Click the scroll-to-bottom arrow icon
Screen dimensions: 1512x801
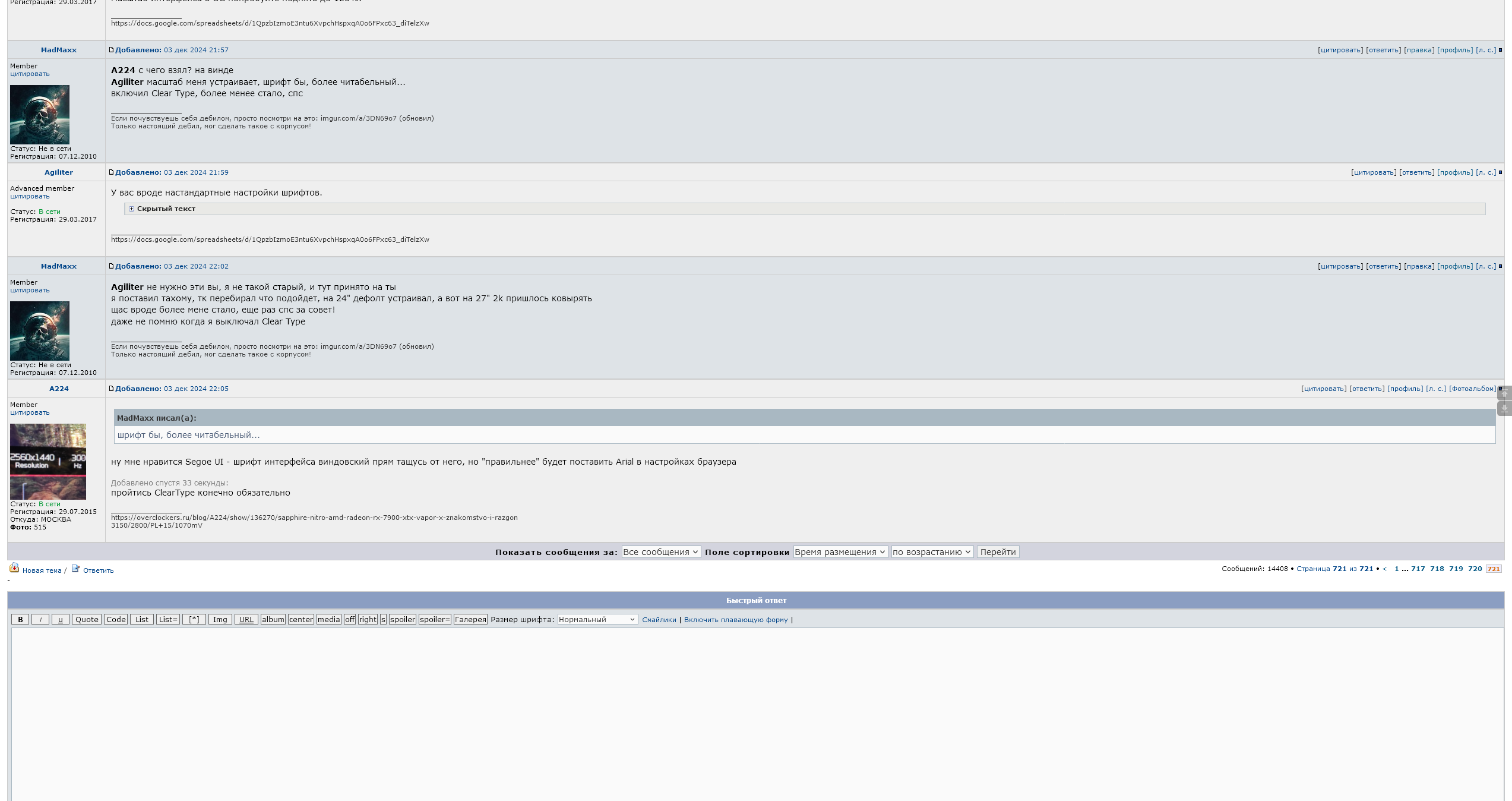(x=1504, y=408)
